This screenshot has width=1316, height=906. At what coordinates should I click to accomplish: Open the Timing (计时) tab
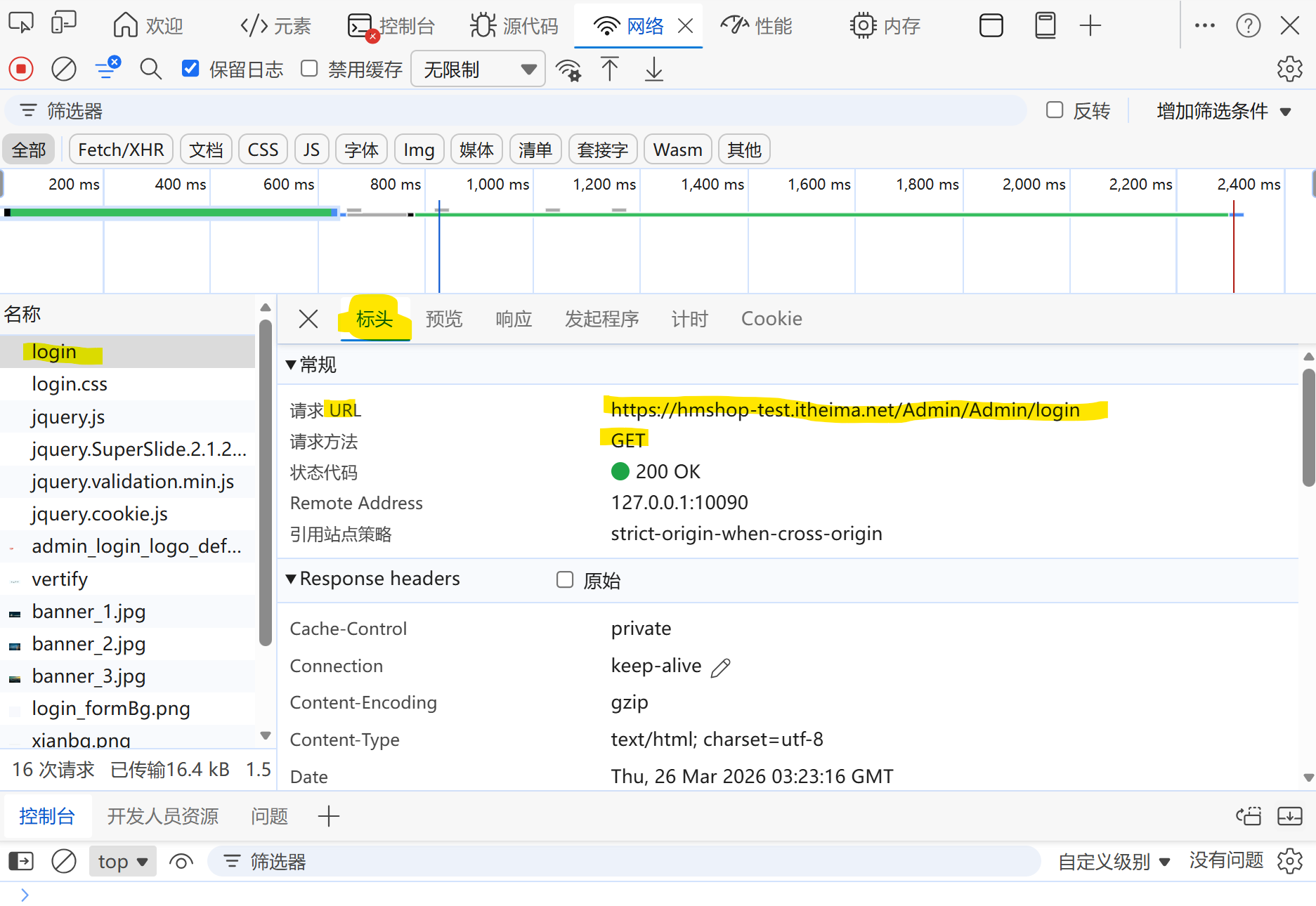point(689,319)
